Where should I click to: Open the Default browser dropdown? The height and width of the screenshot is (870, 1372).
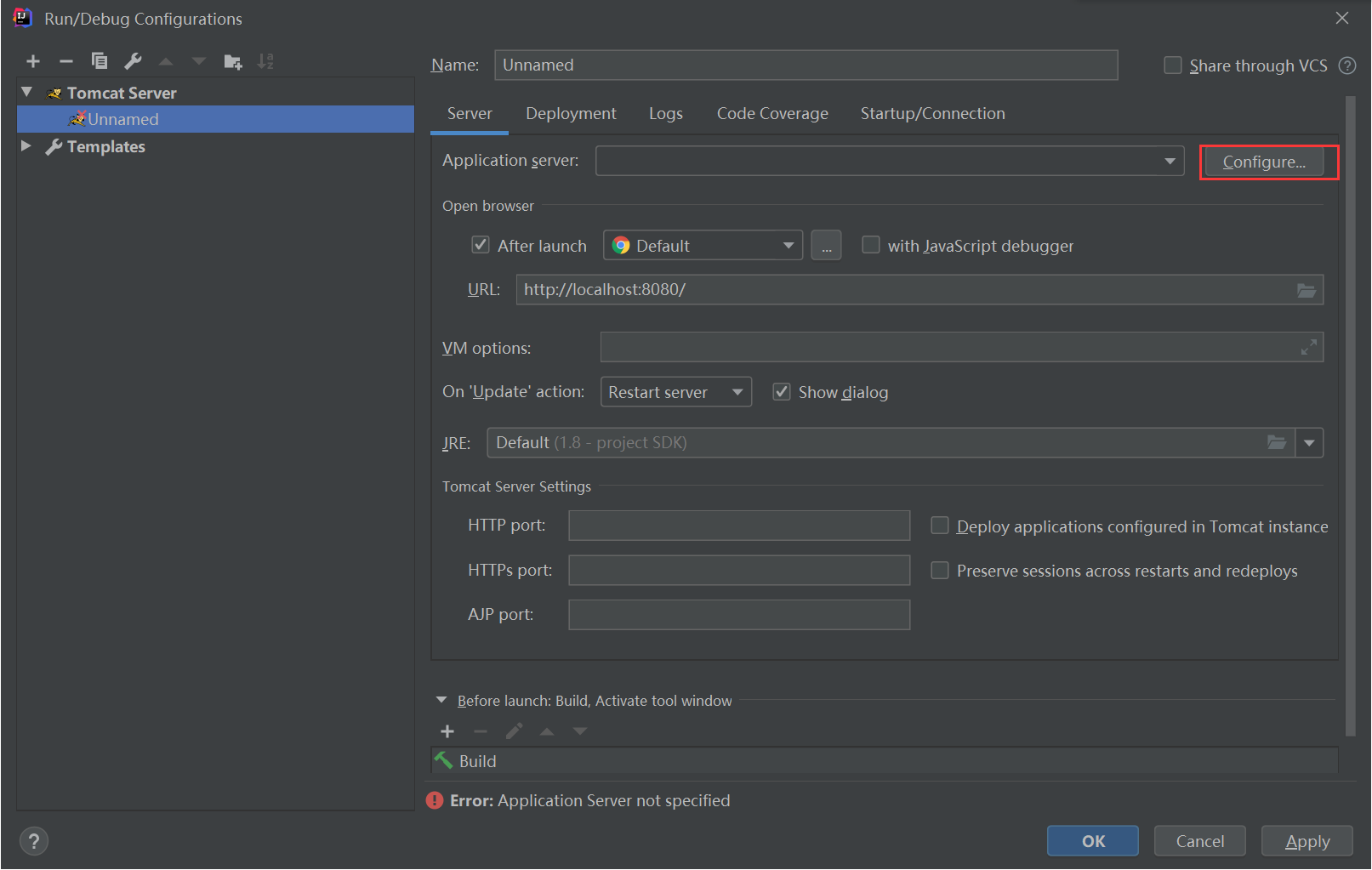point(703,246)
